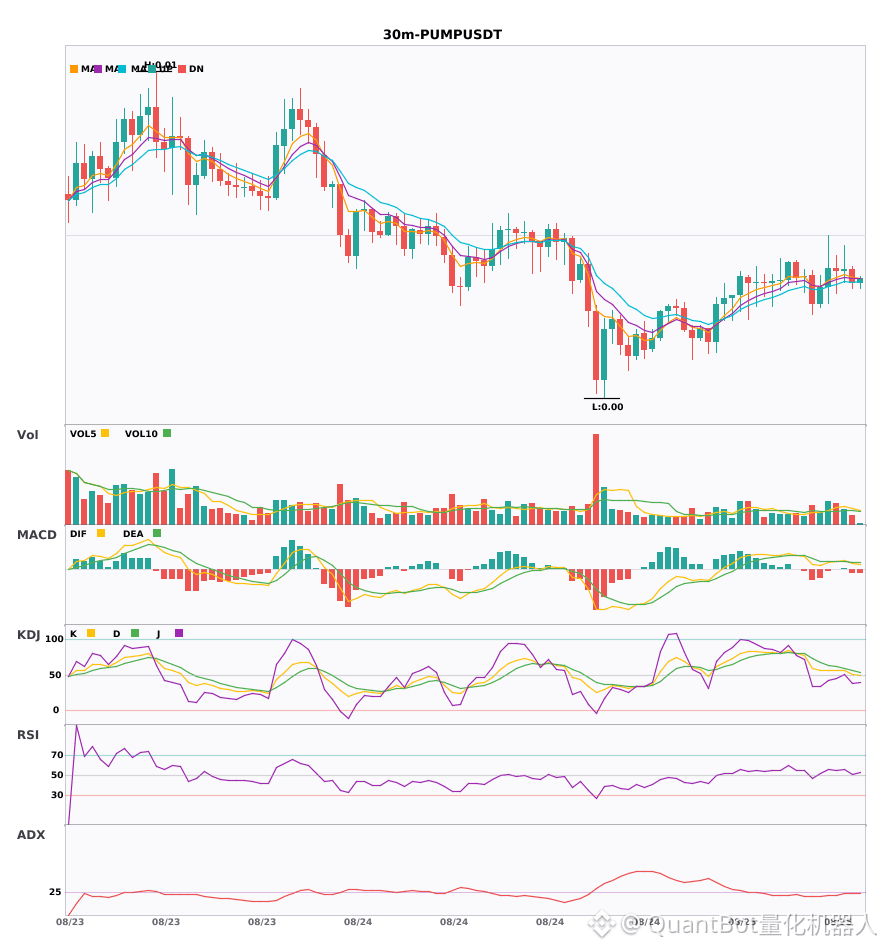Click the RSI 70 axis label
This screenshot has height=950, width=885.
(x=57, y=755)
